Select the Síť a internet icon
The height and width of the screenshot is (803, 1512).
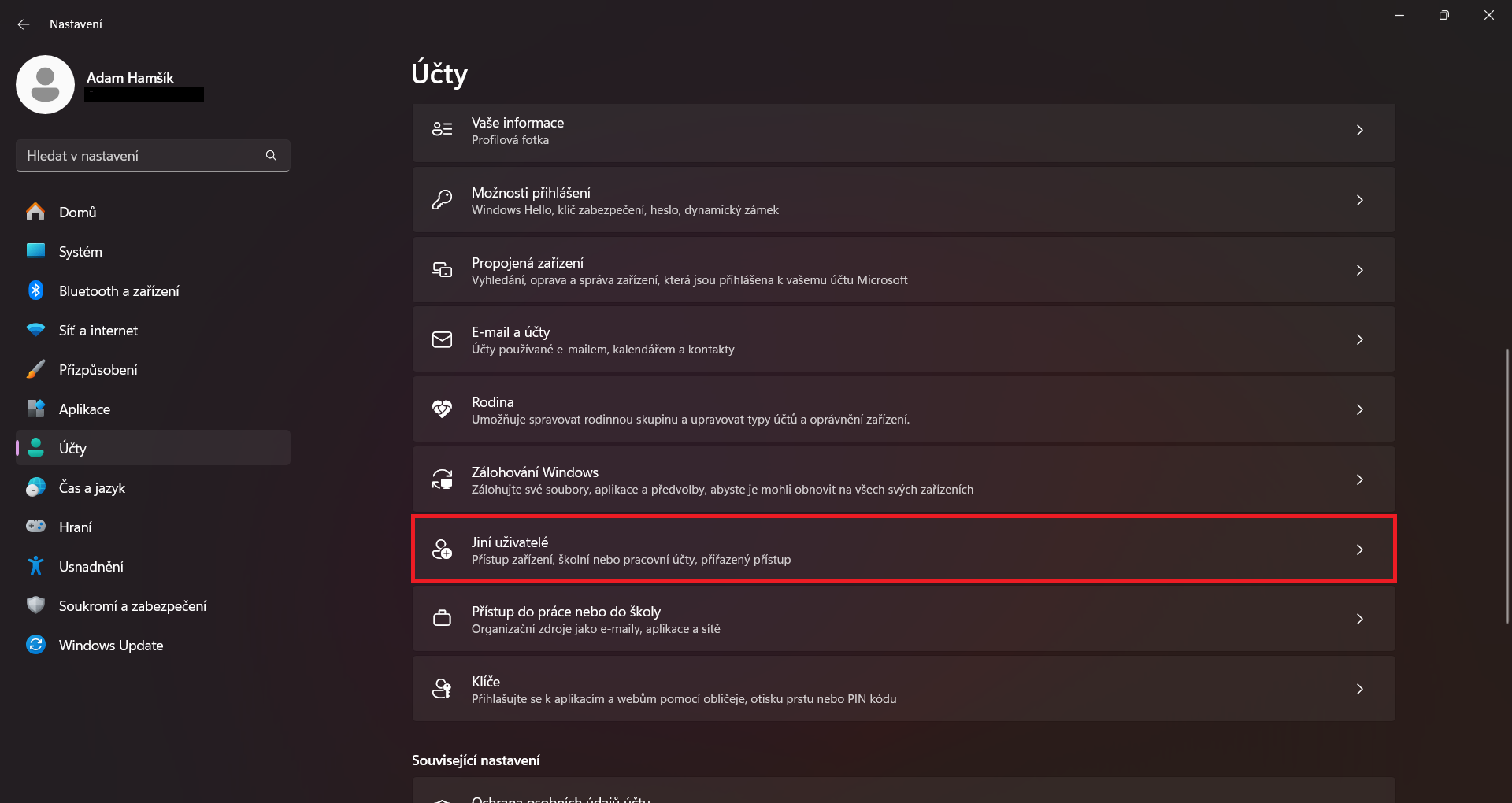pyautogui.click(x=36, y=330)
